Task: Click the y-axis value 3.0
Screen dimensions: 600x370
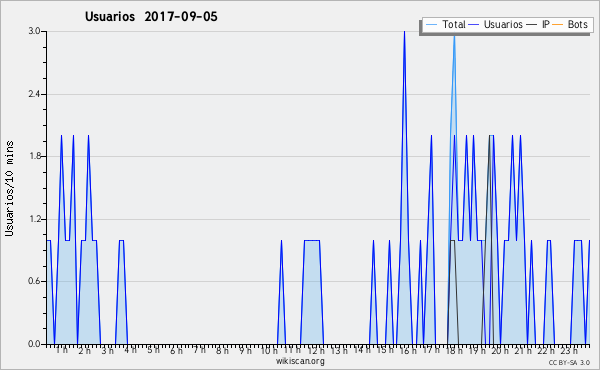Action: (x=34, y=31)
